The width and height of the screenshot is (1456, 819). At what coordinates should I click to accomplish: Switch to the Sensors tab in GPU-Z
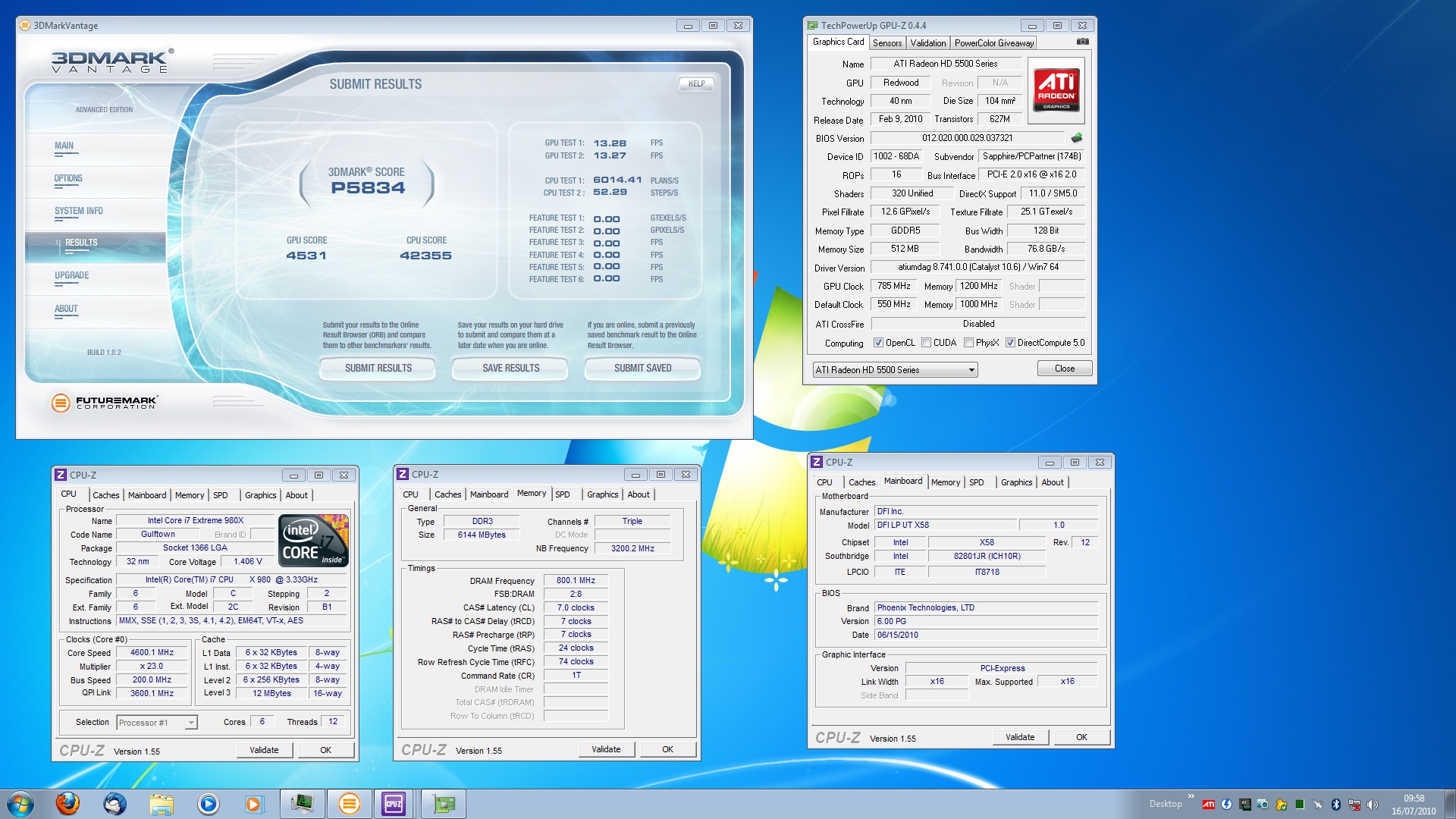tap(886, 43)
